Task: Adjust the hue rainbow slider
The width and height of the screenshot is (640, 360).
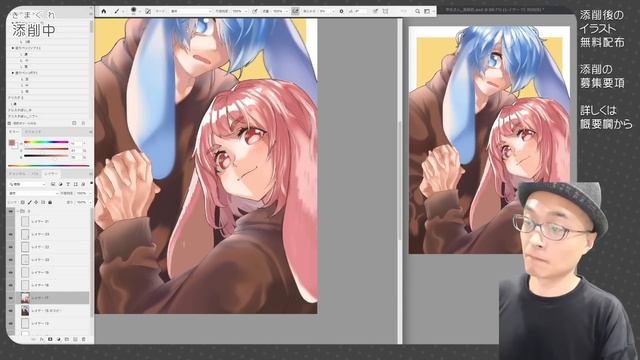Action: tap(46, 142)
